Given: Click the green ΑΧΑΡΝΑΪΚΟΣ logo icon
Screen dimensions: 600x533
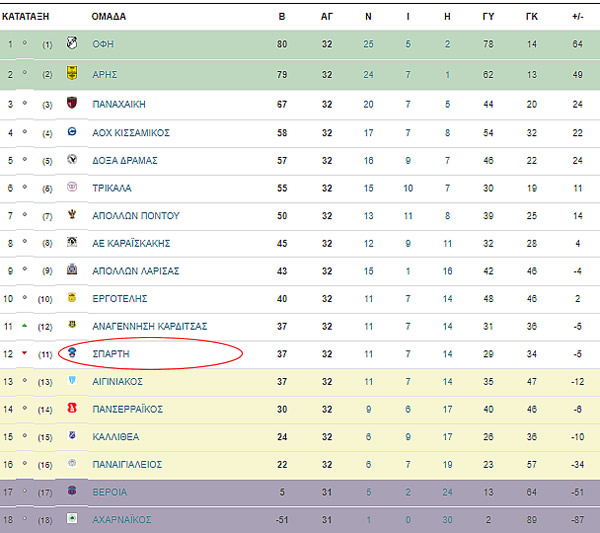Looking at the screenshot, I should 72,518.
